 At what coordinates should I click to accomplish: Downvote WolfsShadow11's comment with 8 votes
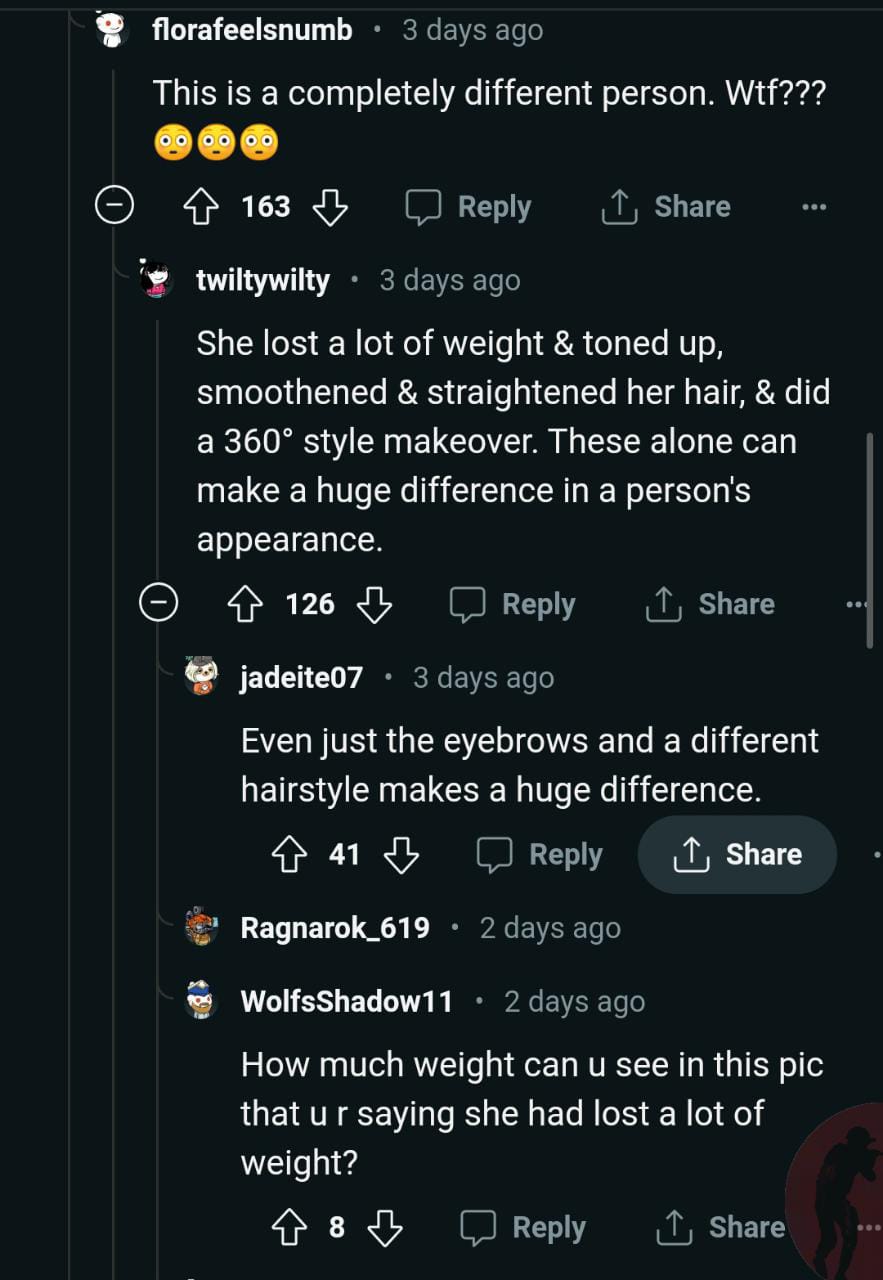click(385, 1227)
